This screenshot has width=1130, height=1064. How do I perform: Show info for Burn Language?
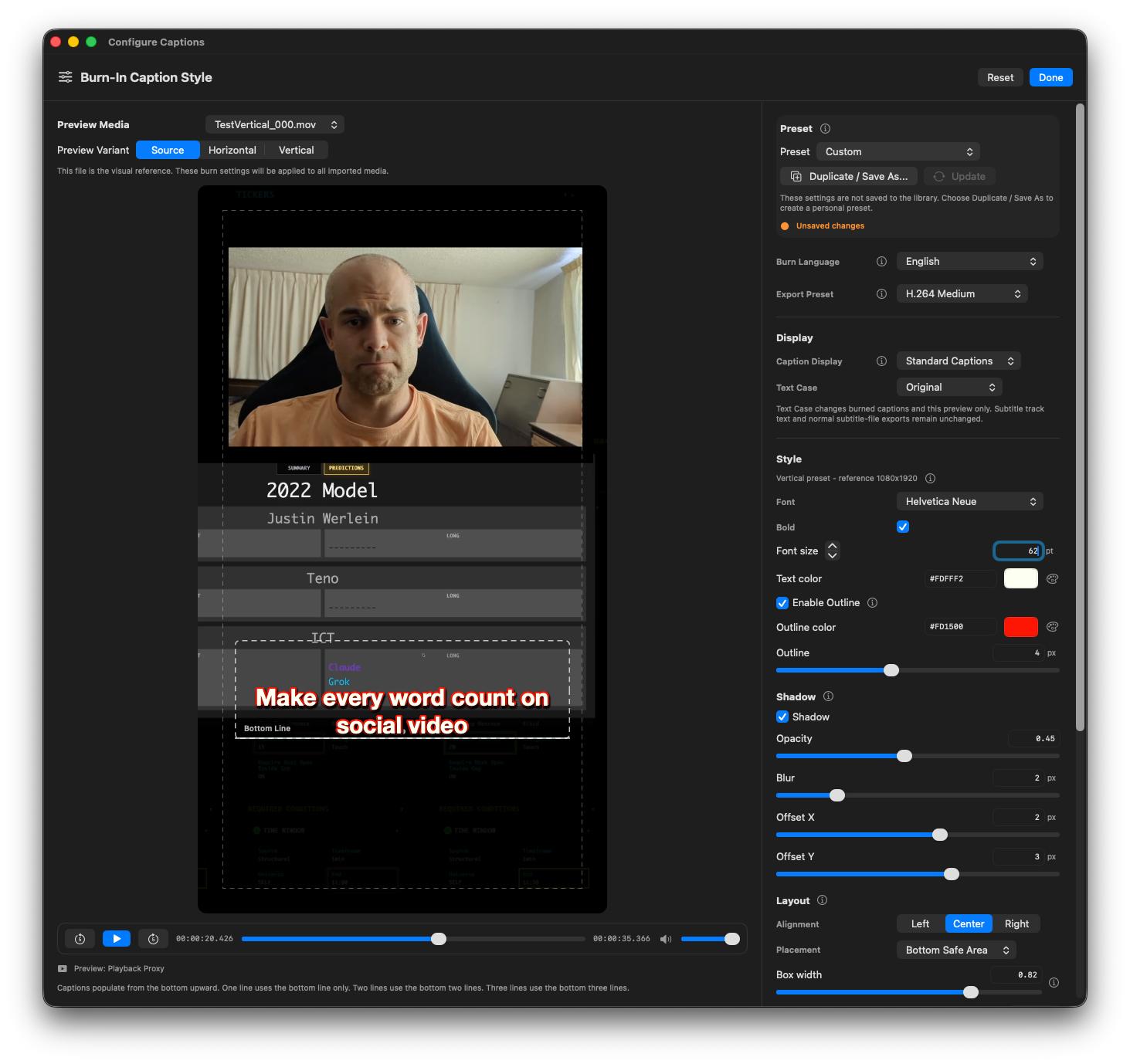(x=881, y=262)
